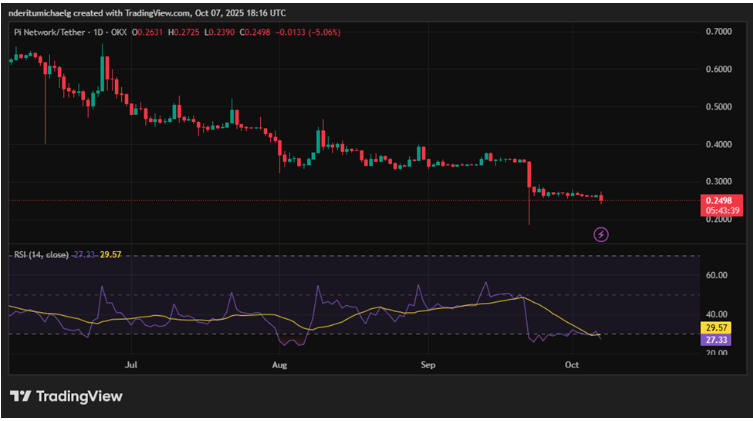This screenshot has width=753, height=421.
Task: Click the chart attribution text at top
Action: click(x=147, y=13)
